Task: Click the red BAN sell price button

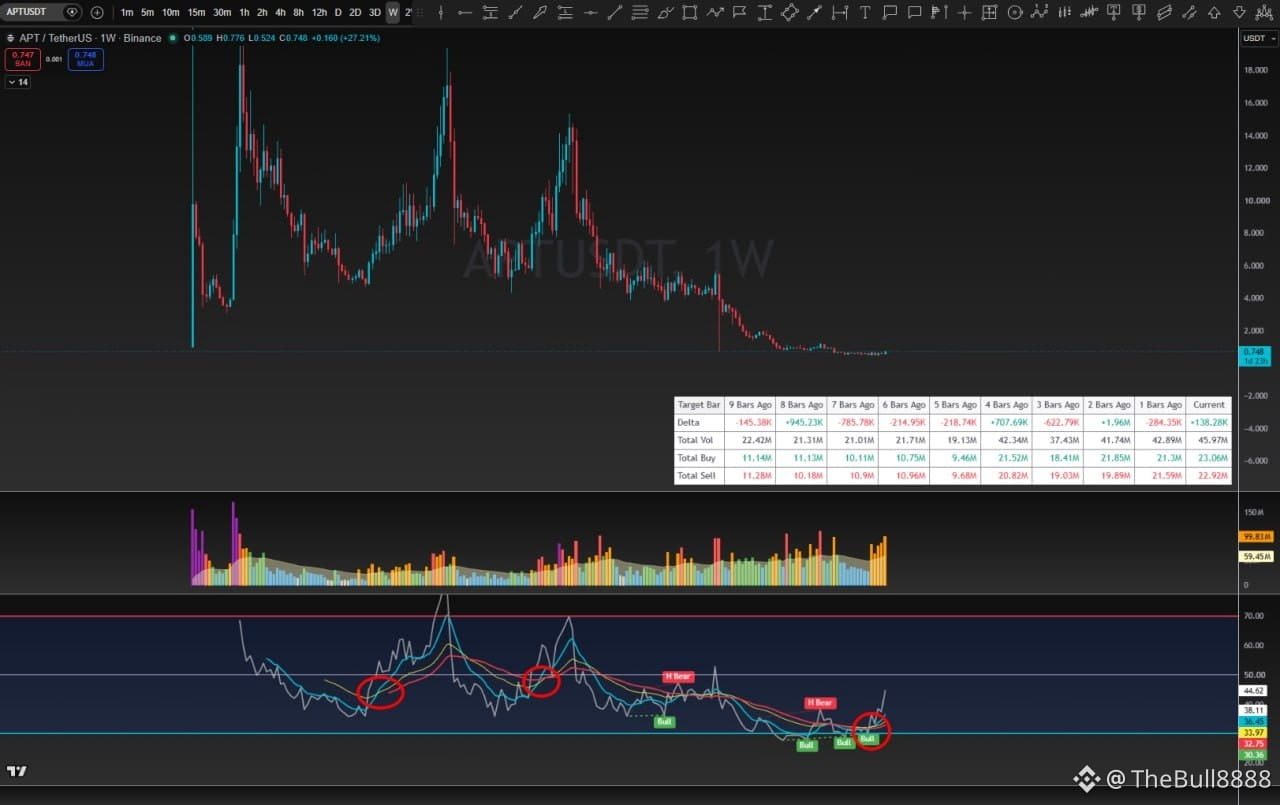Action: (23, 59)
